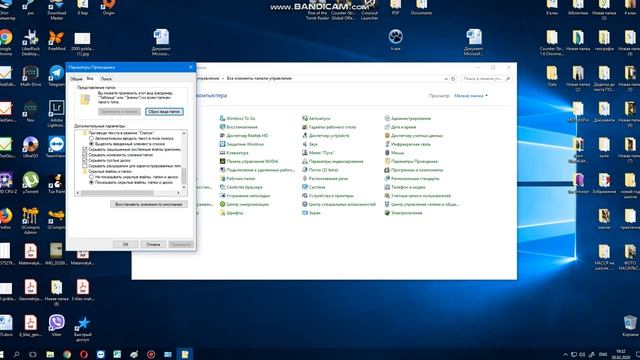Open Мышь item in Control Panel
Image resolution: width=640 pixels, height=360 pixels.
click(x=394, y=153)
